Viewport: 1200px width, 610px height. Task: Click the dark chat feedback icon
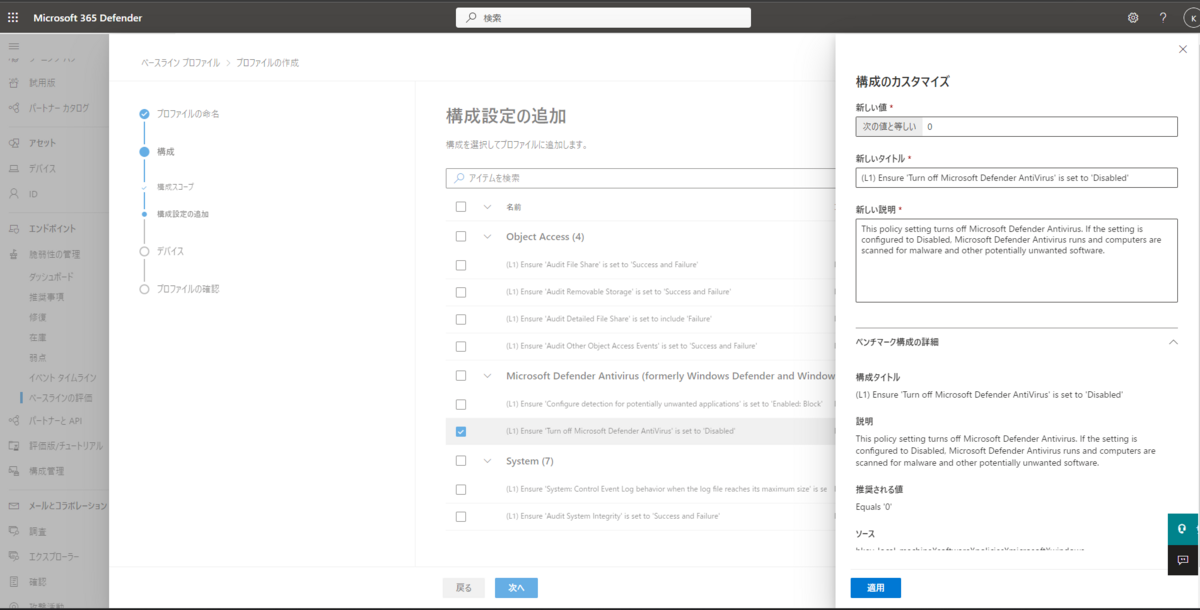pyautogui.click(x=1182, y=560)
